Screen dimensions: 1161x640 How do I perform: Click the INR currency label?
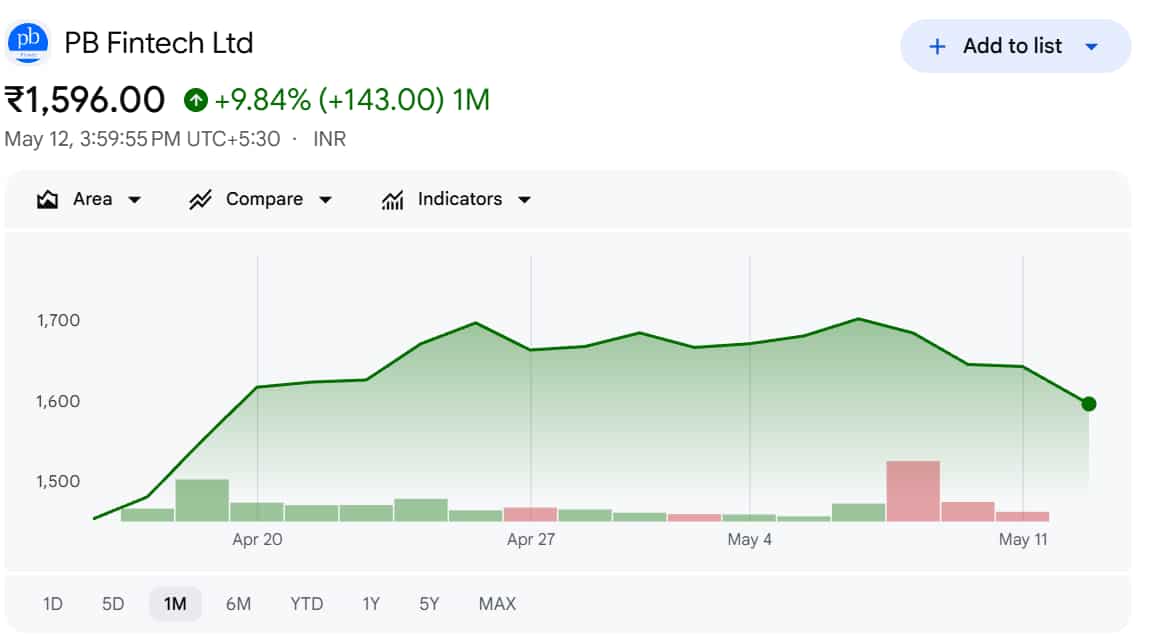329,139
